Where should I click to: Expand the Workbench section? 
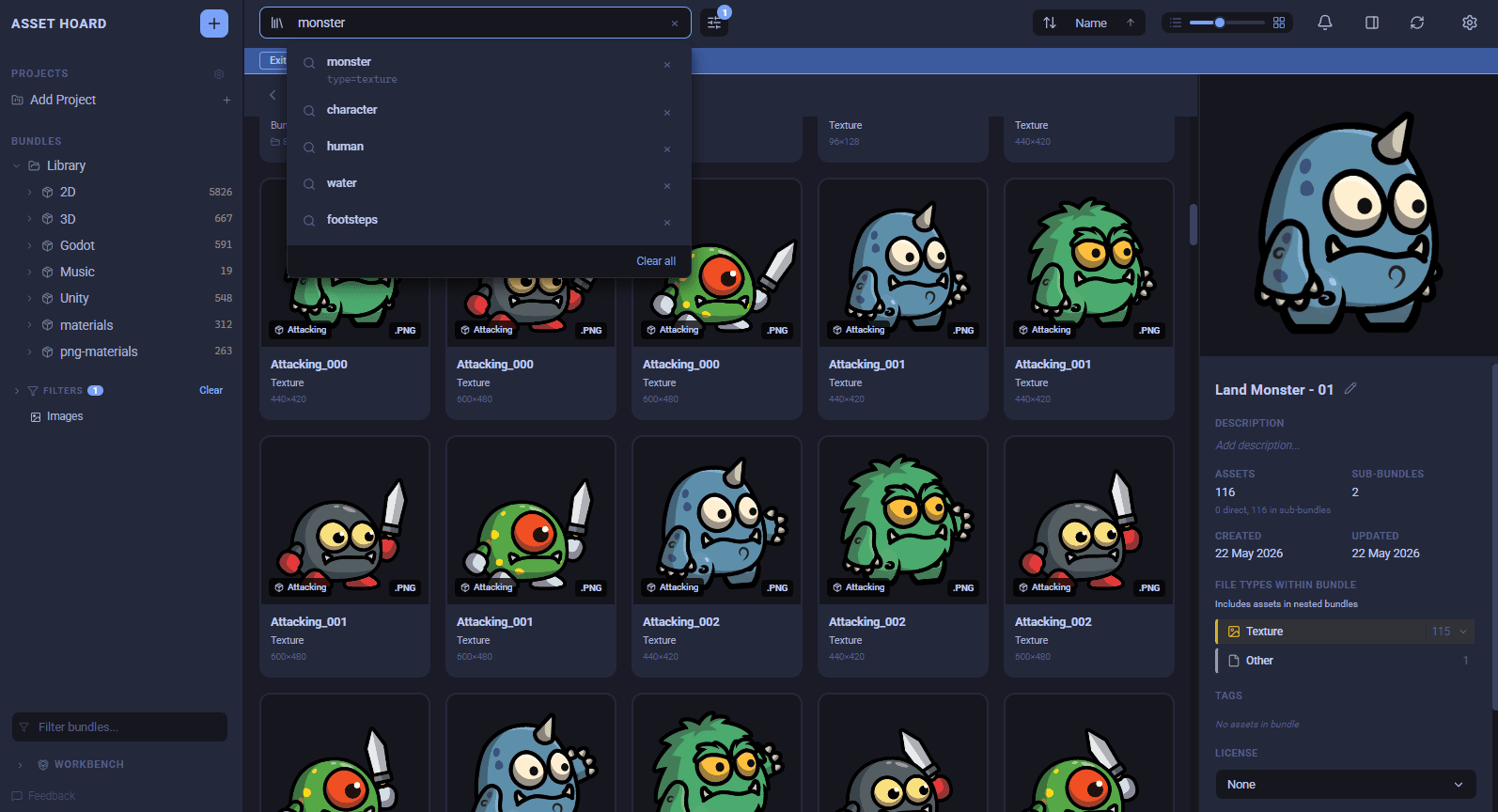pyautogui.click(x=20, y=764)
